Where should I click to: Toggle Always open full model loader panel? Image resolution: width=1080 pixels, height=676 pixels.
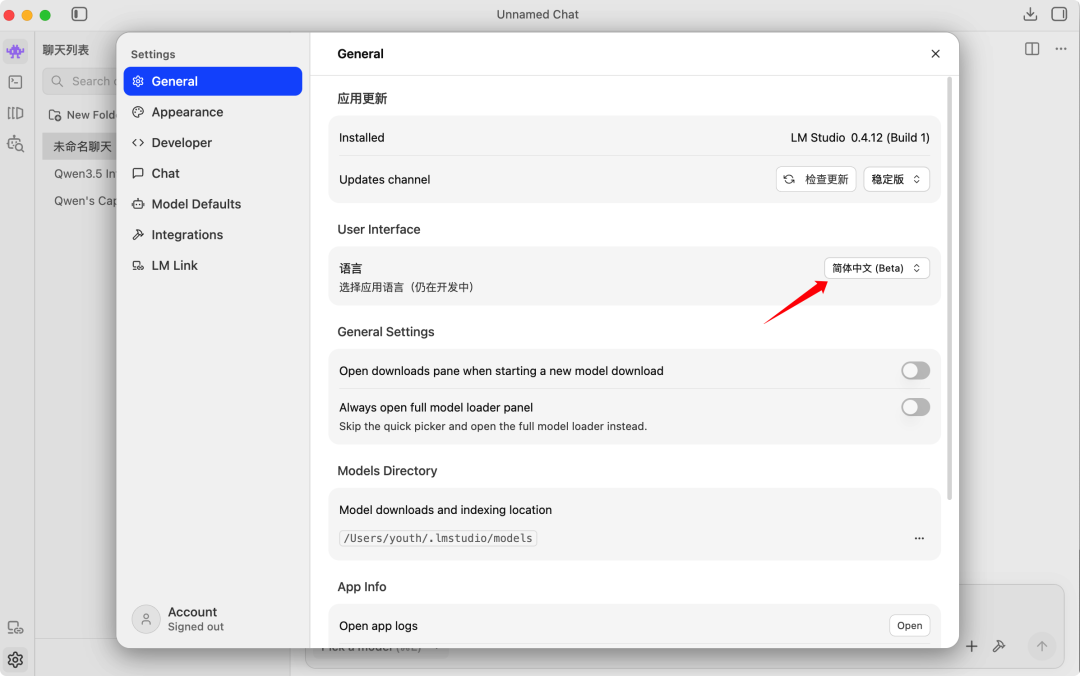(915, 407)
